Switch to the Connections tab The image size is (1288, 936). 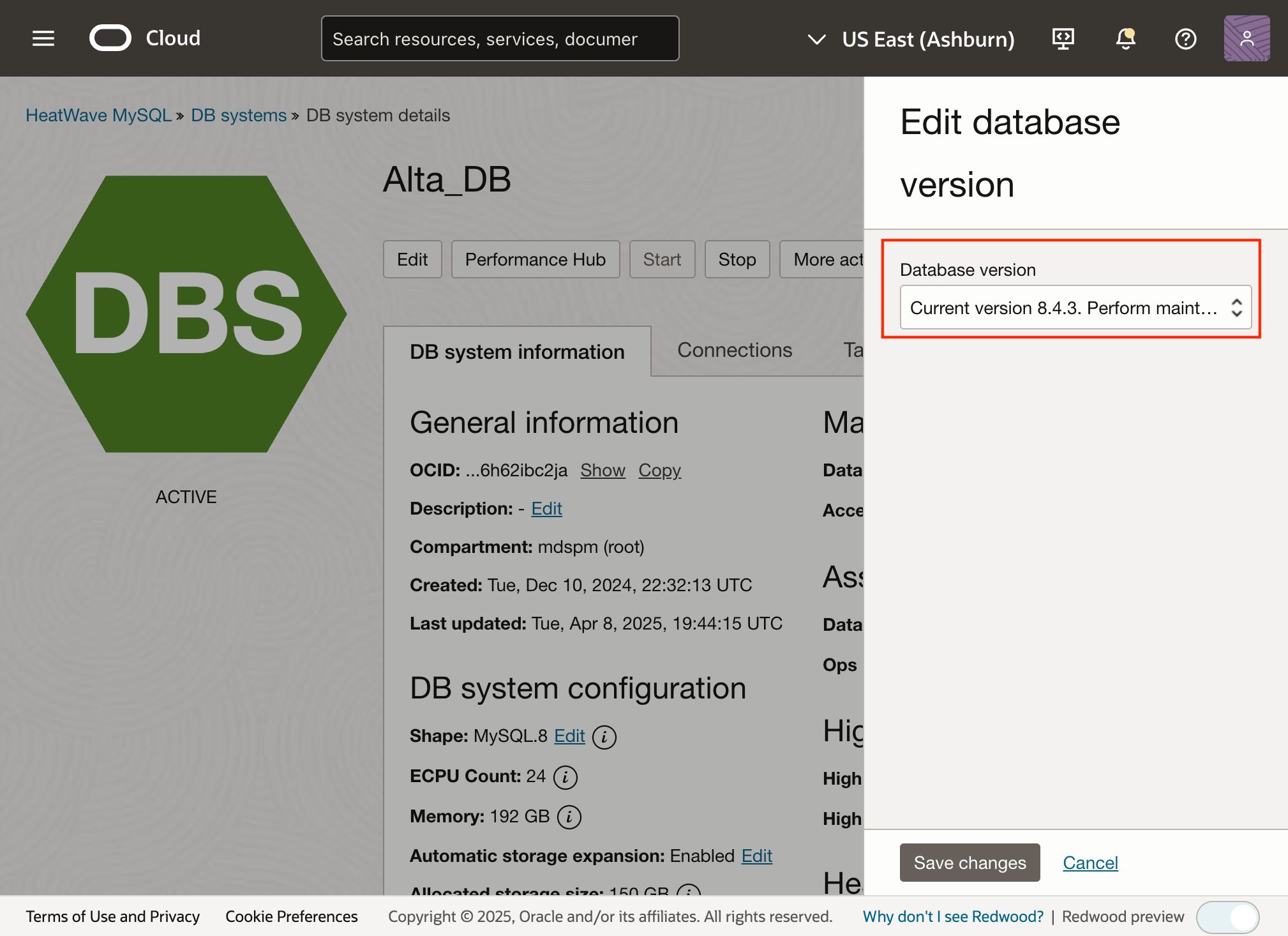pyautogui.click(x=734, y=350)
